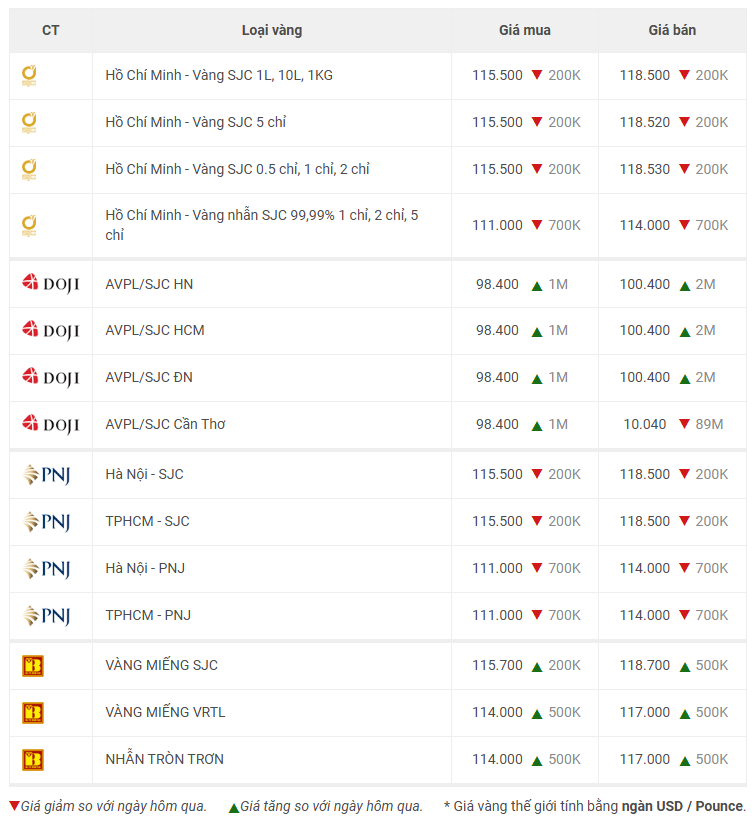Click the Loại vàng column header
This screenshot has height=821, width=756.
pyautogui.click(x=272, y=30)
